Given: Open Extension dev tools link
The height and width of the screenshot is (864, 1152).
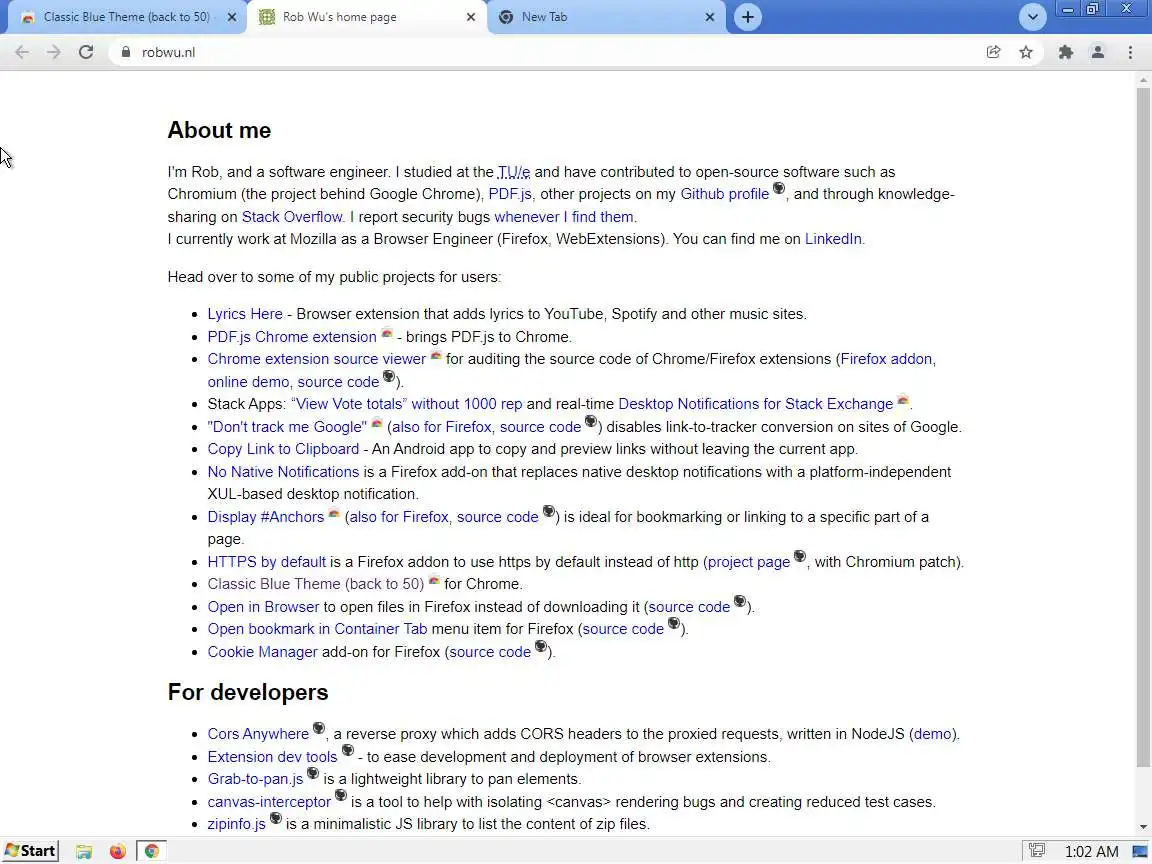Looking at the screenshot, I should pos(272,757).
